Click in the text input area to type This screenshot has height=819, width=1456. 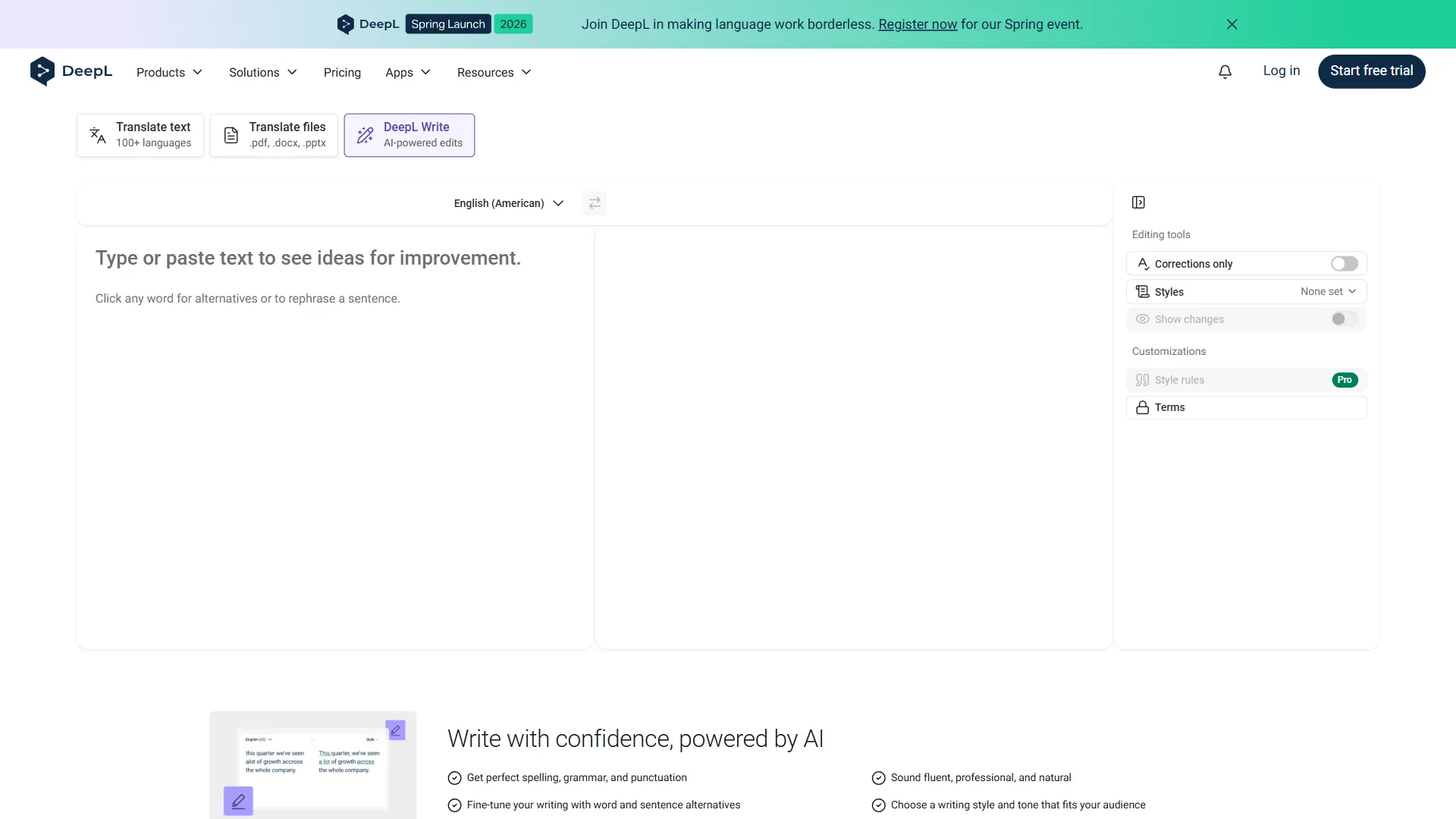pos(334,440)
